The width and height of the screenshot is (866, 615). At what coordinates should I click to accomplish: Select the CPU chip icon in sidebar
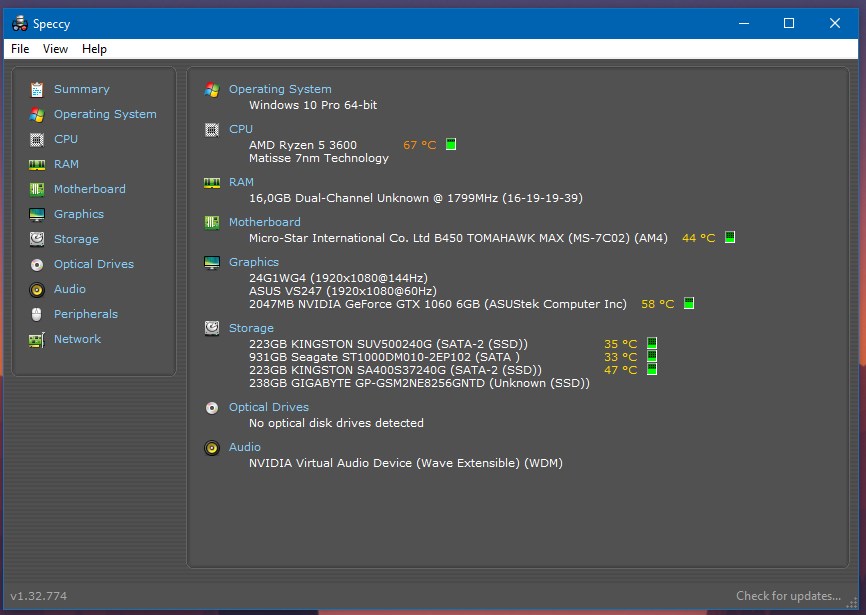coord(37,140)
